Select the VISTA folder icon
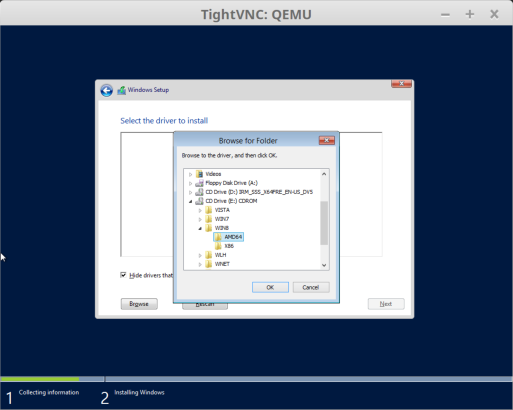Viewport: 513px width, 410px height. 209,210
